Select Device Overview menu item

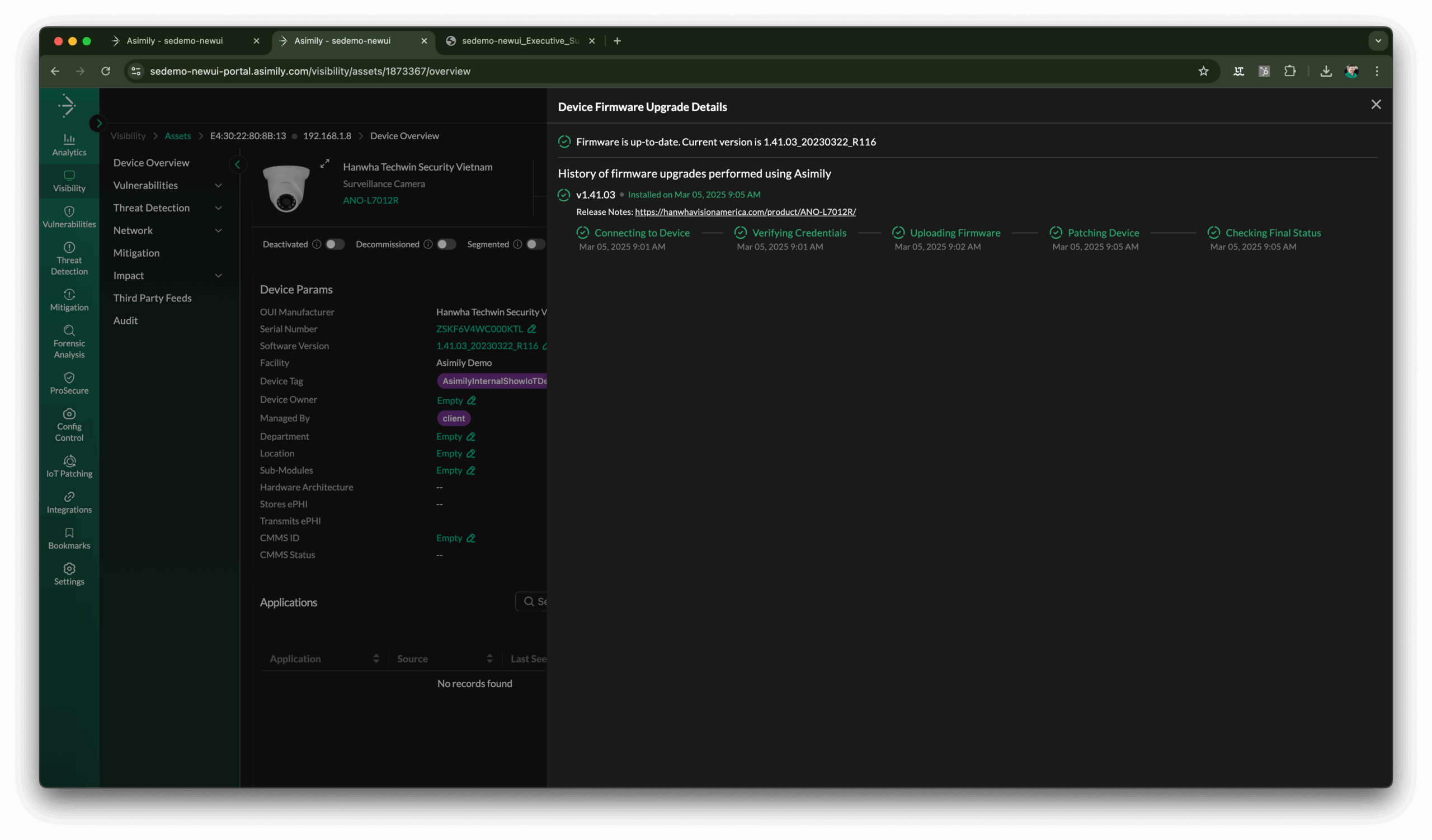click(151, 163)
